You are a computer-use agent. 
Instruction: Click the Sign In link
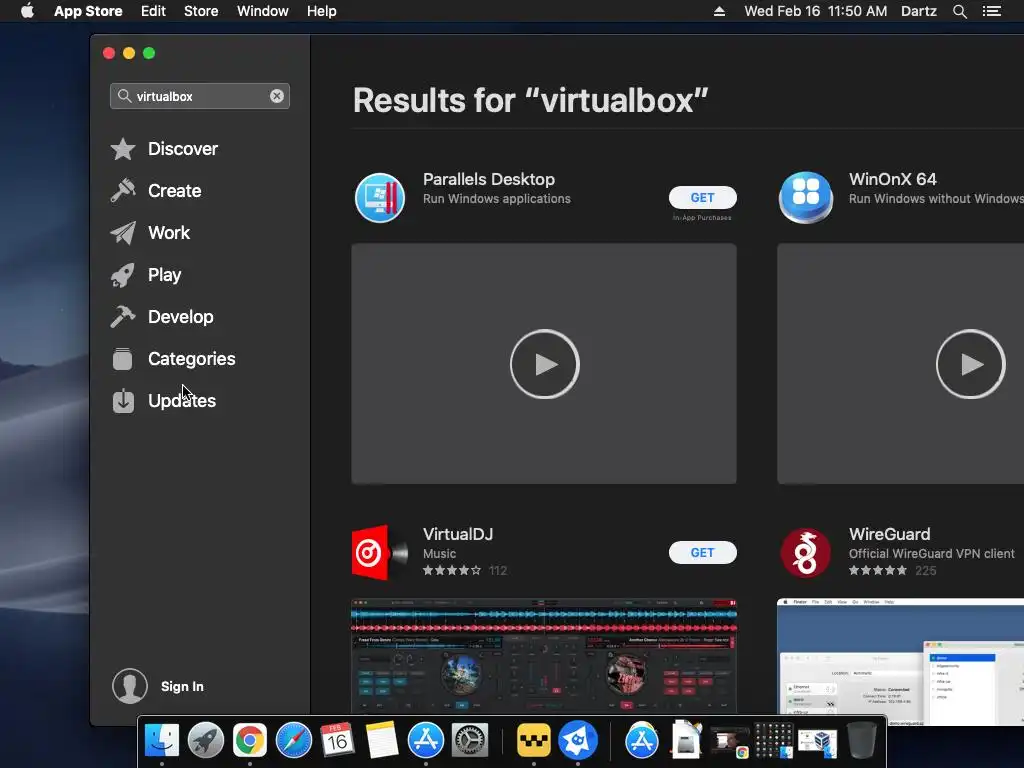coord(182,686)
